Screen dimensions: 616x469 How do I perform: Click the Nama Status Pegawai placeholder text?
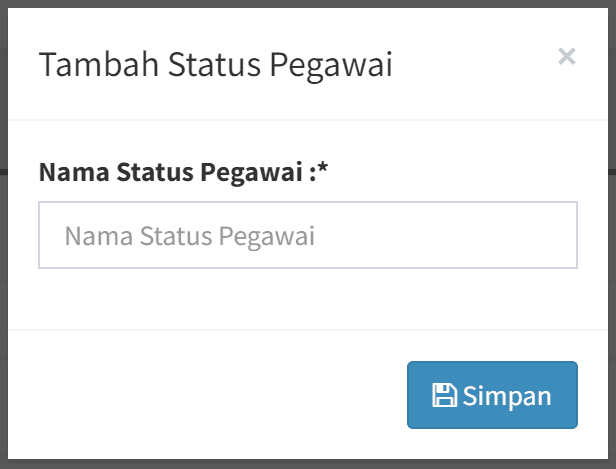click(x=190, y=237)
